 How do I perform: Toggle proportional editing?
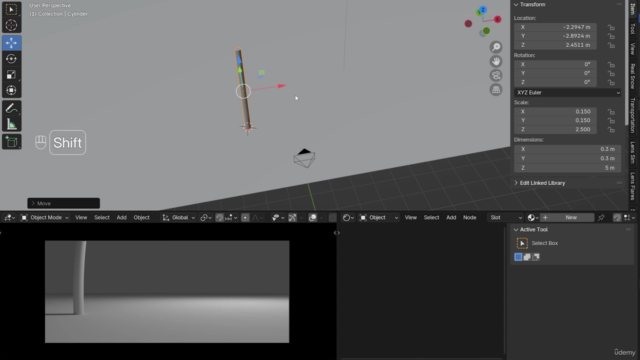[x=245, y=218]
